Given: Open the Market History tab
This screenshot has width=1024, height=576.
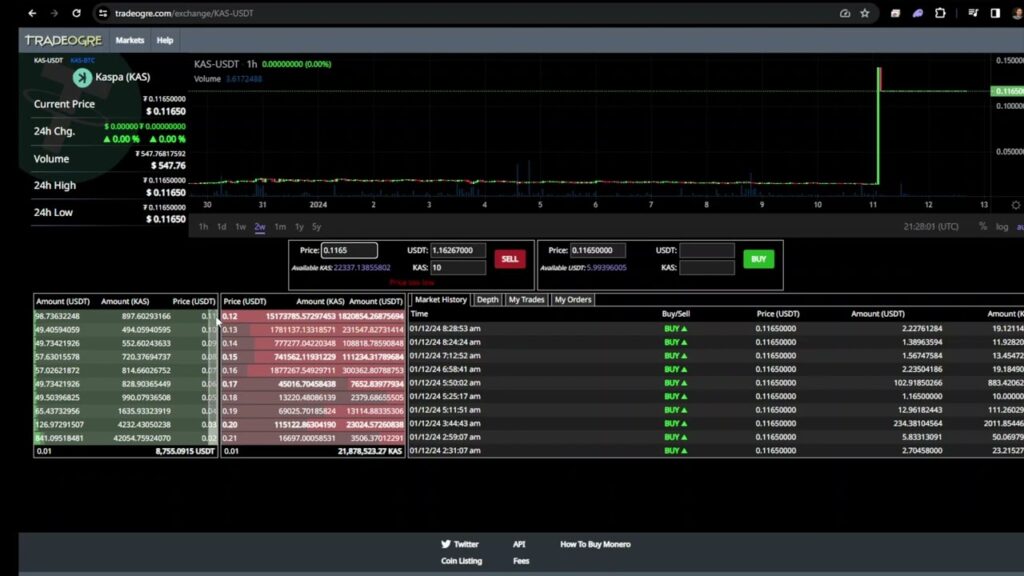Looking at the screenshot, I should point(441,300).
